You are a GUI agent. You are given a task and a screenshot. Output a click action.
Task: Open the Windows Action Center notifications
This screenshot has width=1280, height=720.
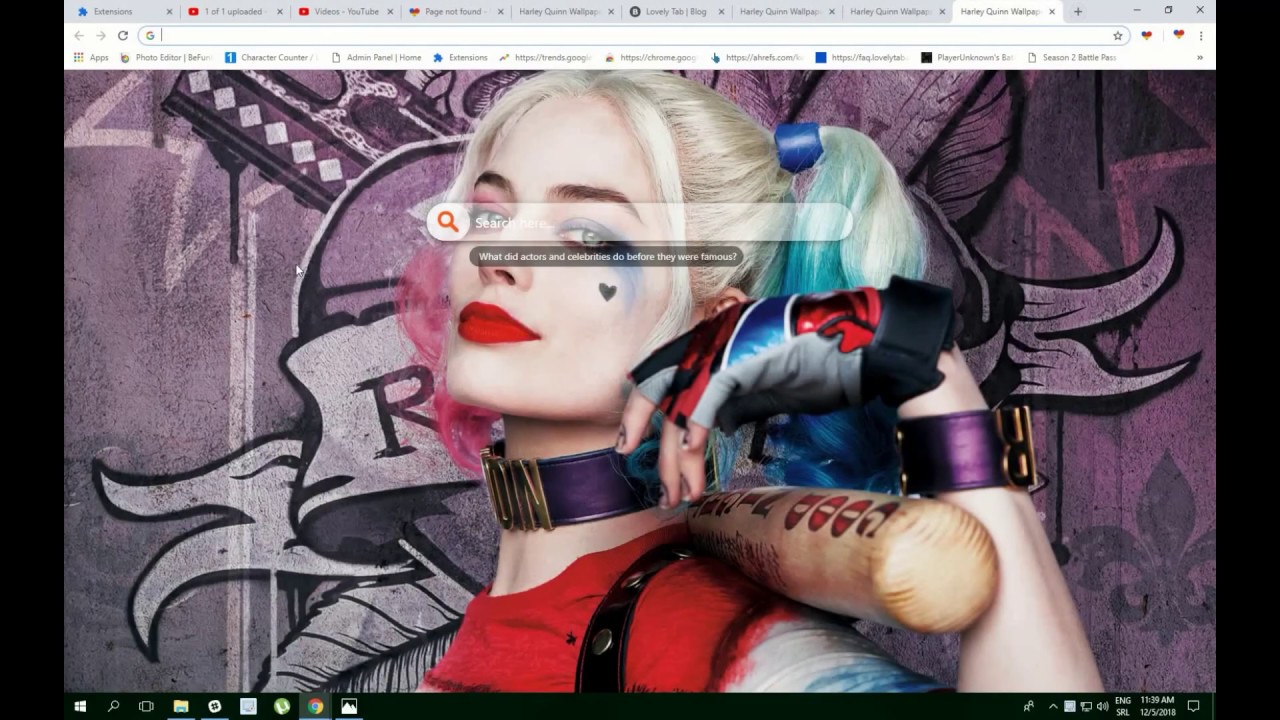[1193, 706]
